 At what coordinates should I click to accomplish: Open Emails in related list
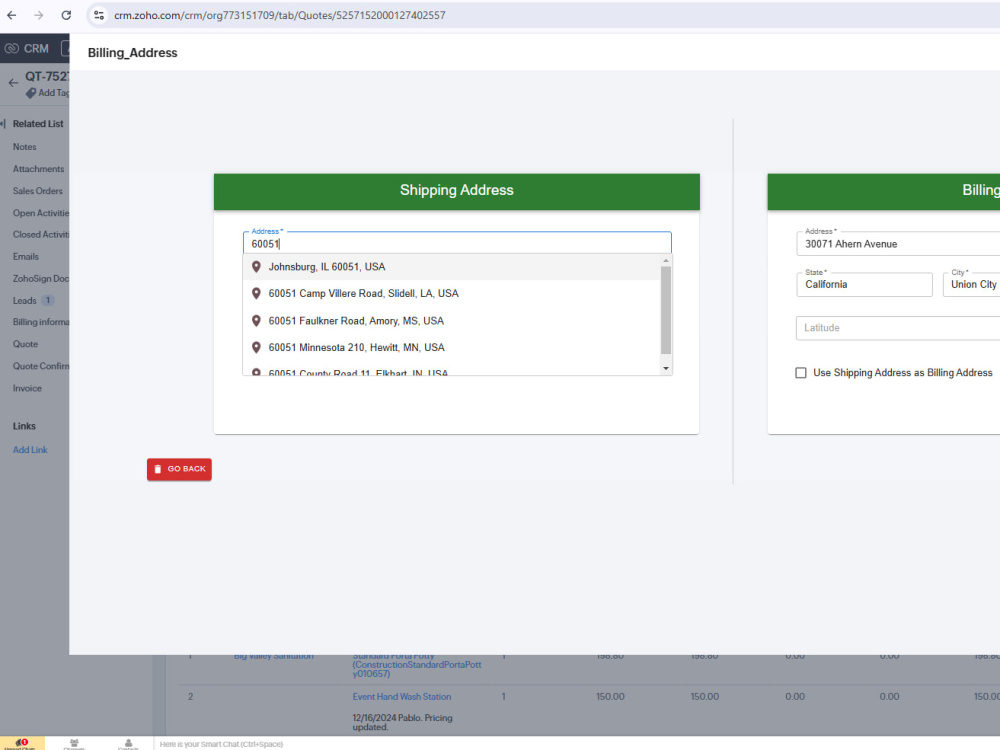coord(26,256)
